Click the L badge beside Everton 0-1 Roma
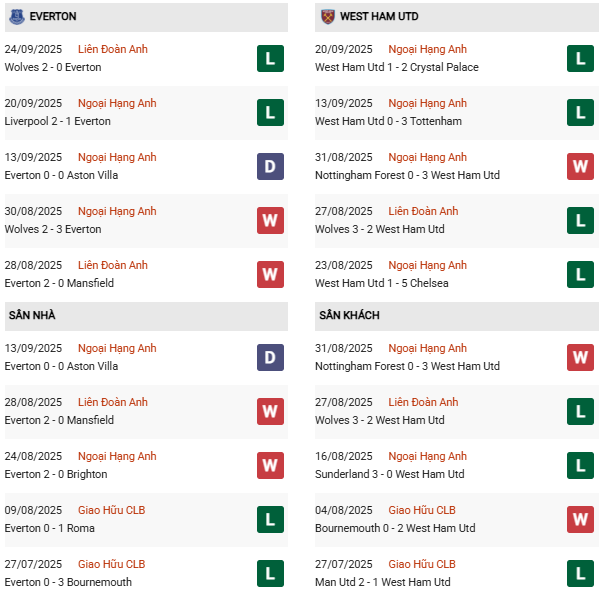 [x=270, y=520]
